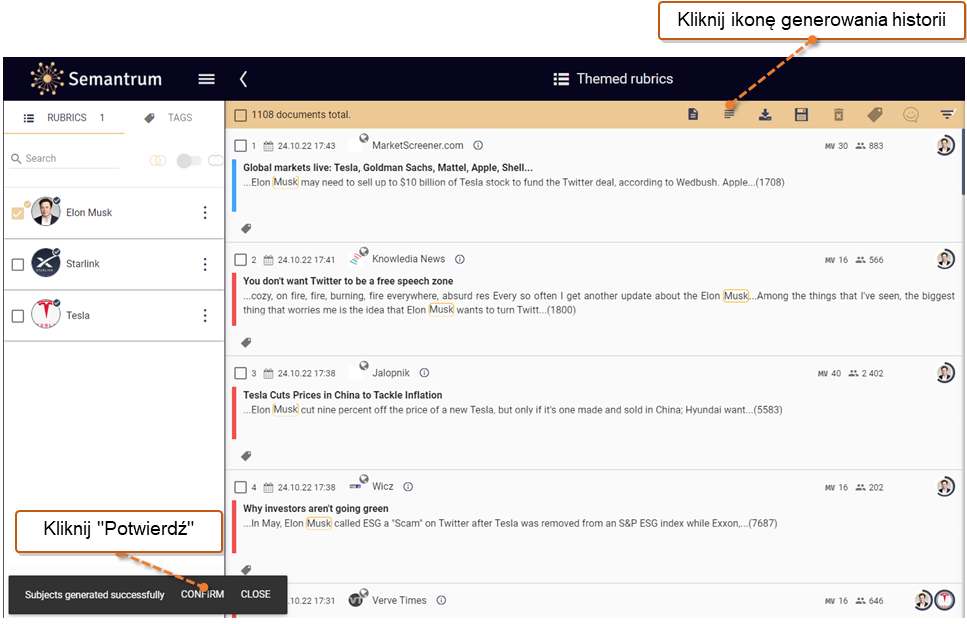Show info for Wicz source
This screenshot has width=967, height=624.
click(408, 486)
